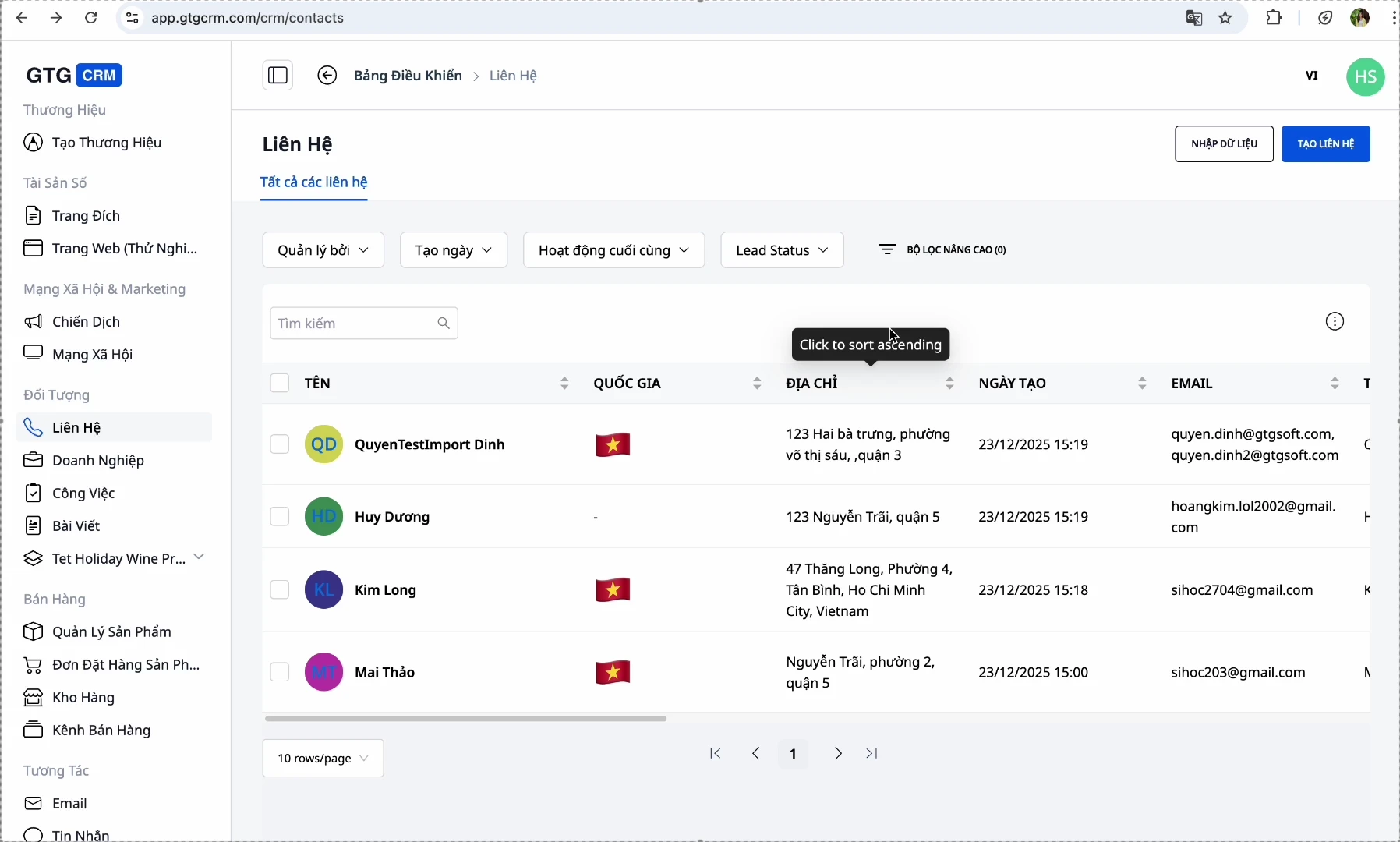Open the Quản lý bởi dropdown

(x=323, y=250)
